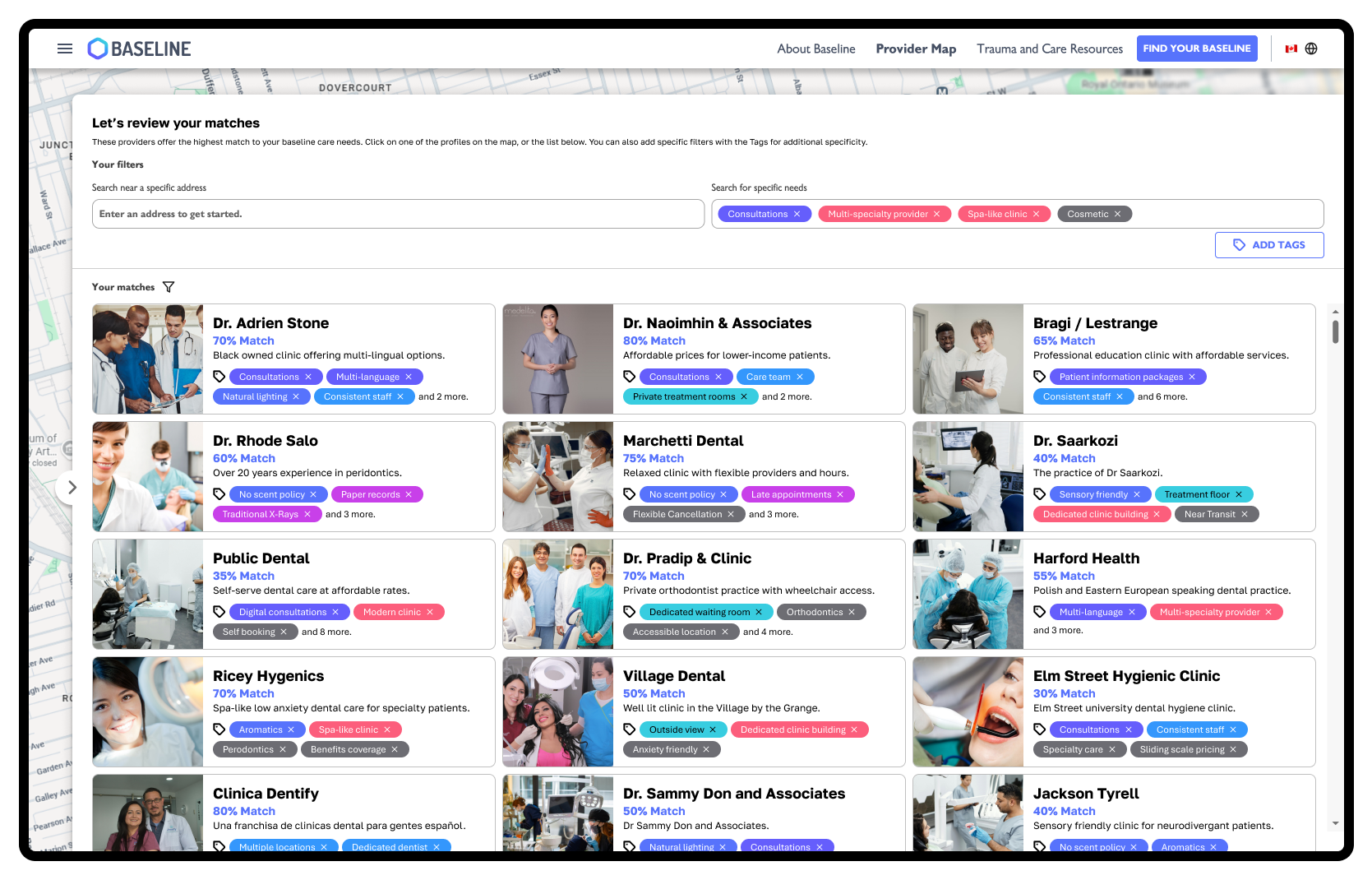Remove Late appointments tag
The image size is (1372, 880).
click(840, 494)
